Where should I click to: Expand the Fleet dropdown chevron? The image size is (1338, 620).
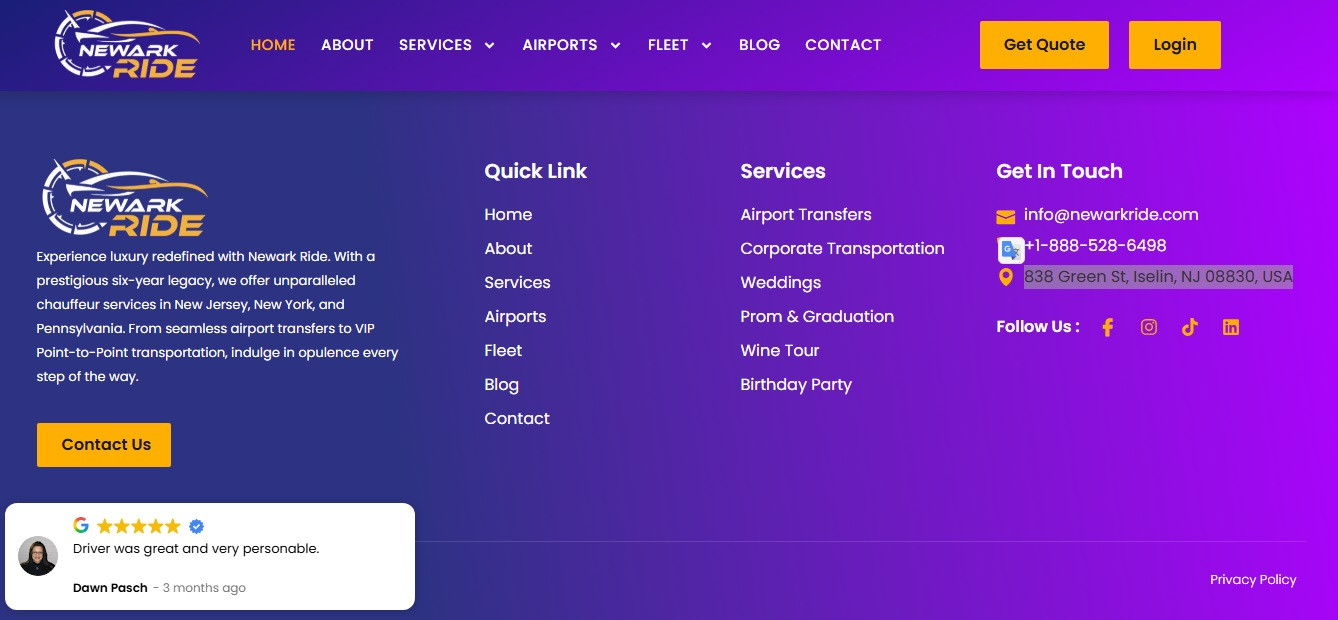706,45
